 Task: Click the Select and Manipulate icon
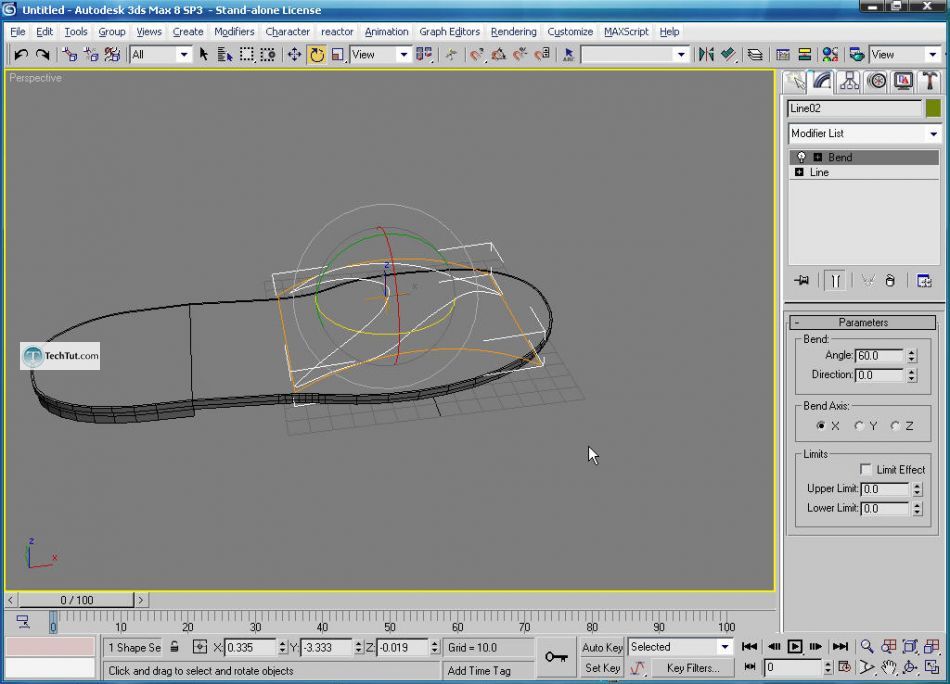tap(451, 55)
